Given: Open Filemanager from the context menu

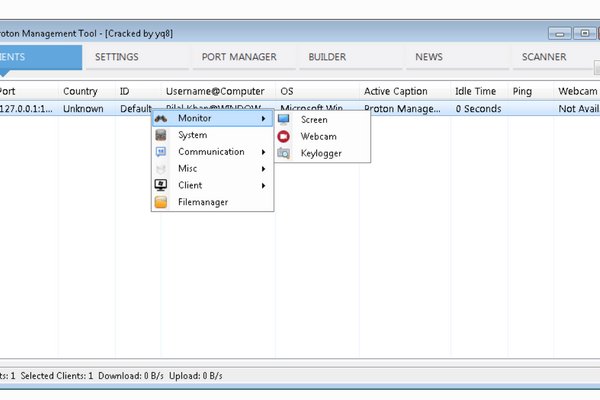Looking at the screenshot, I should click(213, 202).
